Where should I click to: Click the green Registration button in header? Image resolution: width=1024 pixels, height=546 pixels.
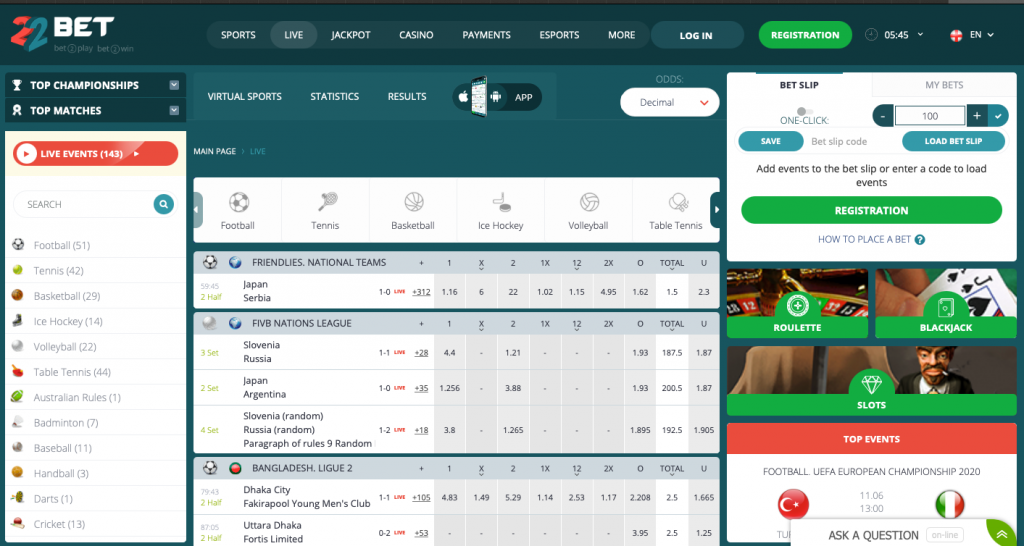pyautogui.click(x=805, y=35)
